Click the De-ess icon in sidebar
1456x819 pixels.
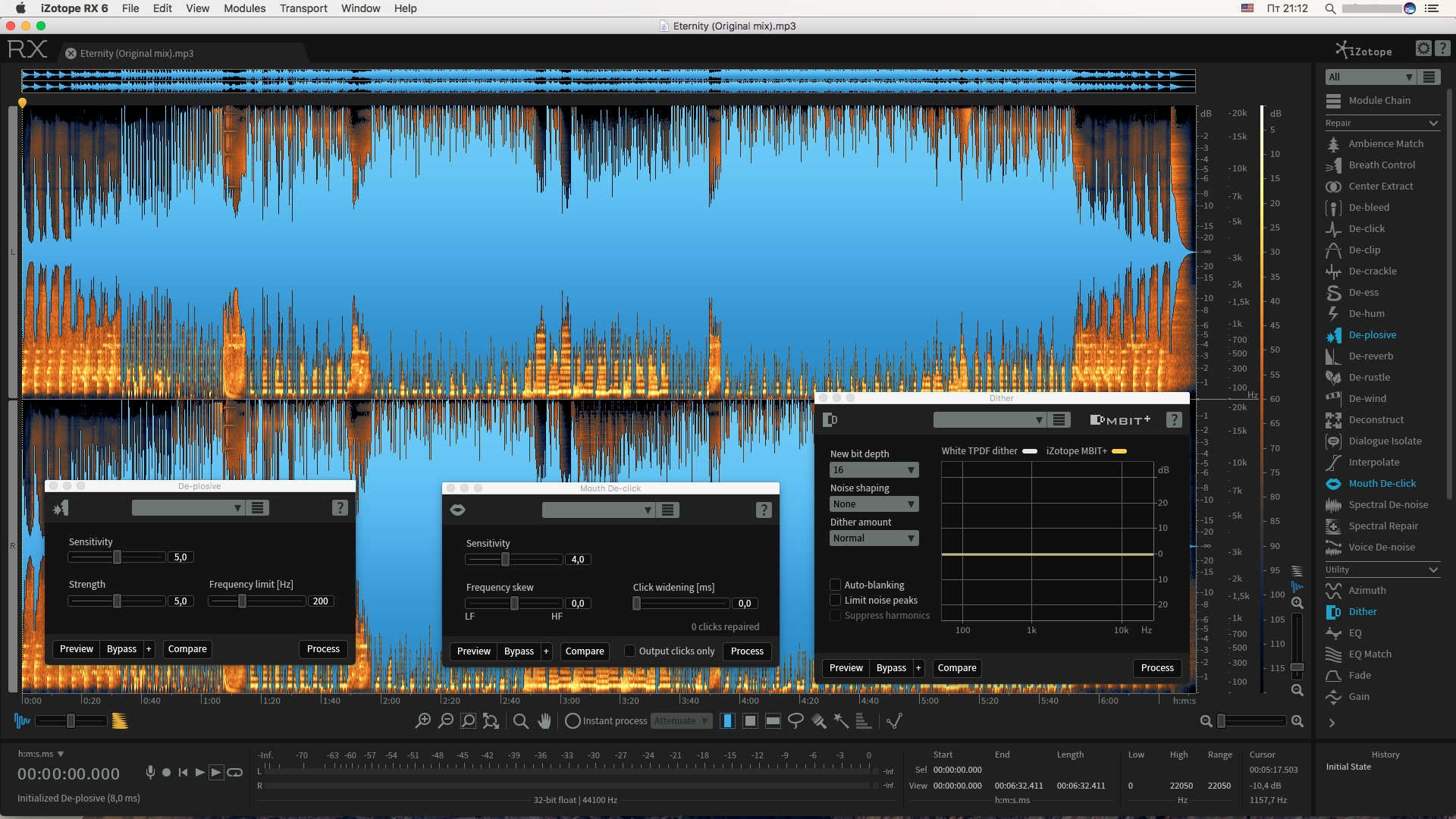tap(1334, 292)
